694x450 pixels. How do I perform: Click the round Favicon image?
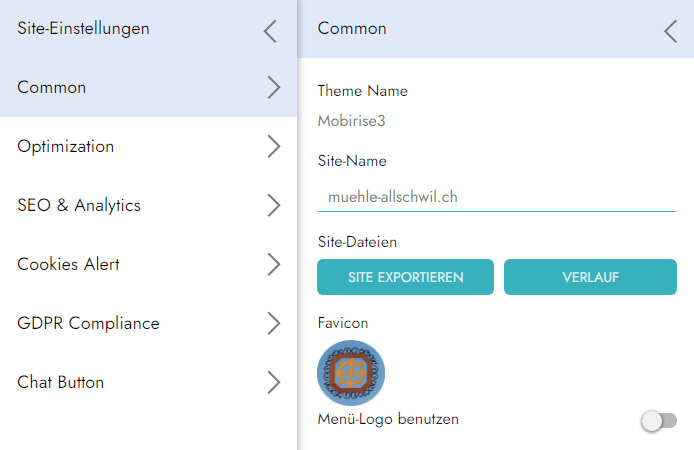(x=351, y=374)
